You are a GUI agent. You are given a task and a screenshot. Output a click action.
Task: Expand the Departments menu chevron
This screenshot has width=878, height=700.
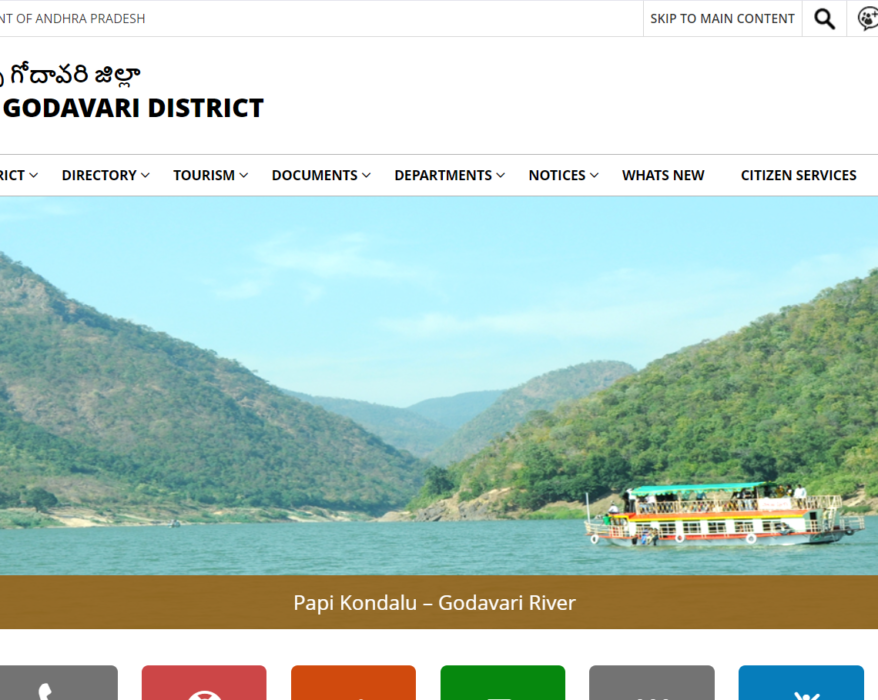pyautogui.click(x=501, y=175)
